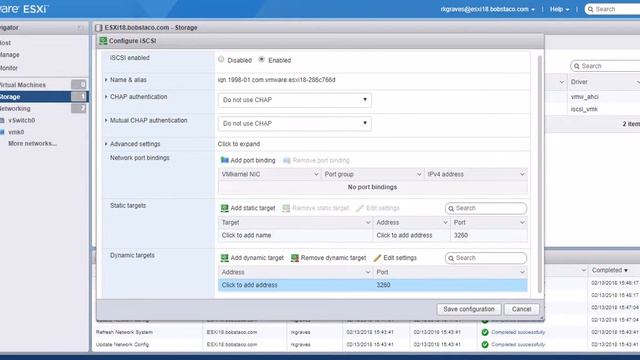Click the vmw_ahci driver cell
Viewport: 640px width, 360px height.
pos(584,97)
